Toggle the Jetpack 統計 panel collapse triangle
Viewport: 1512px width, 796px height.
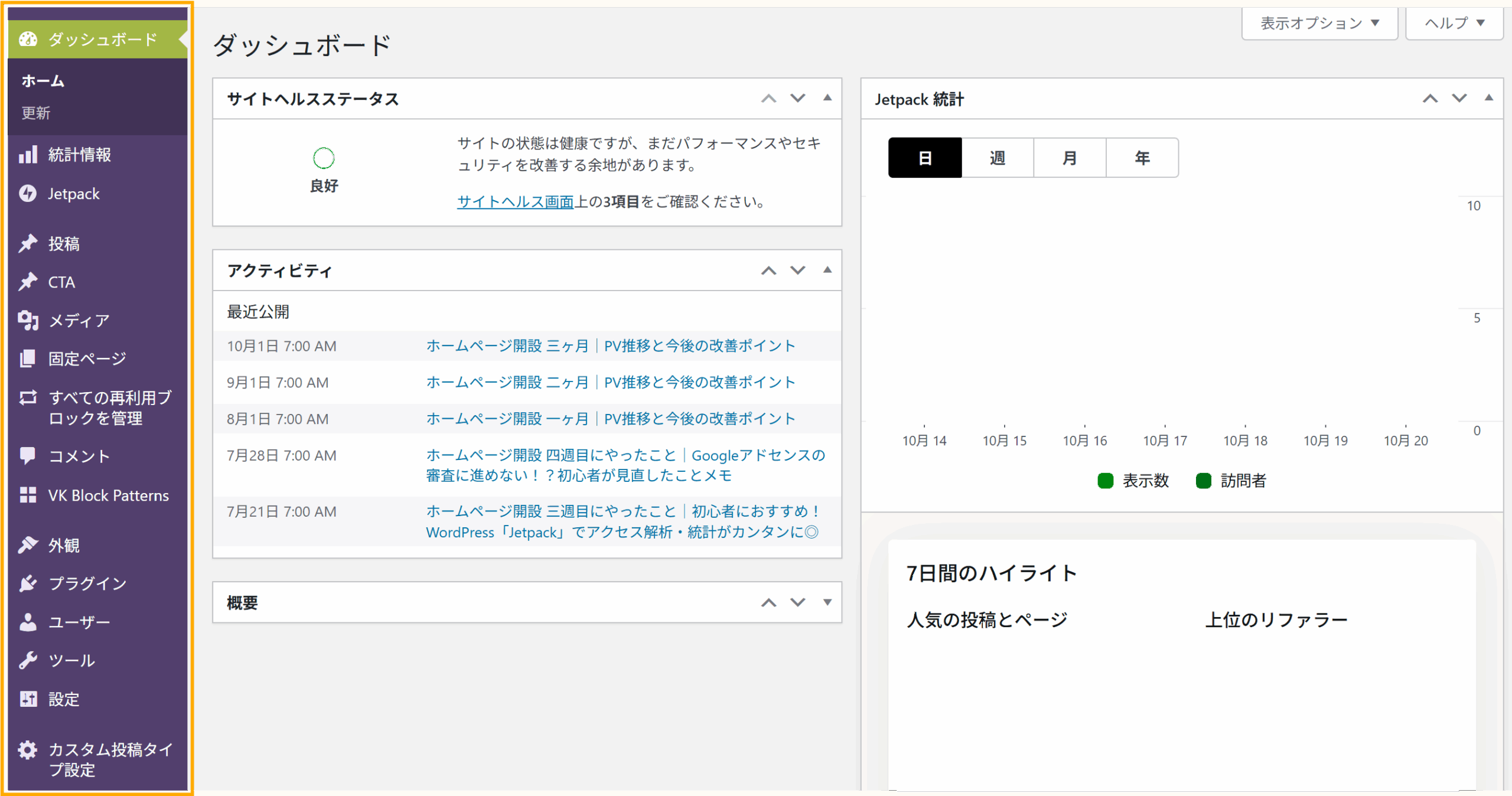tap(1489, 98)
